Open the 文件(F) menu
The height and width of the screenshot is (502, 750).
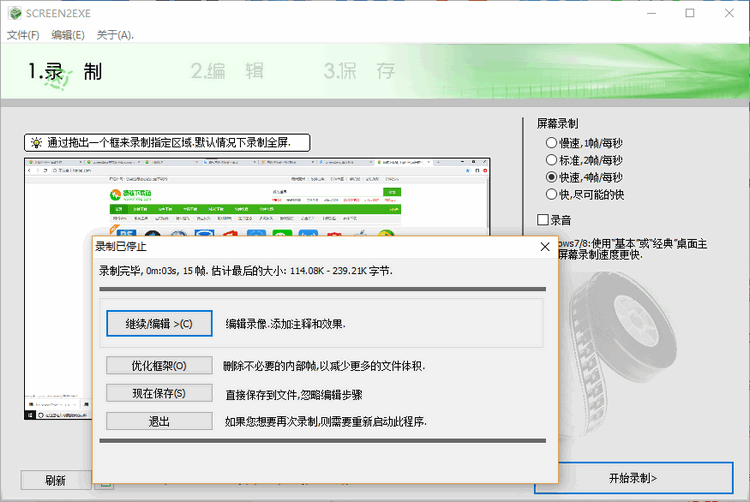pos(23,35)
